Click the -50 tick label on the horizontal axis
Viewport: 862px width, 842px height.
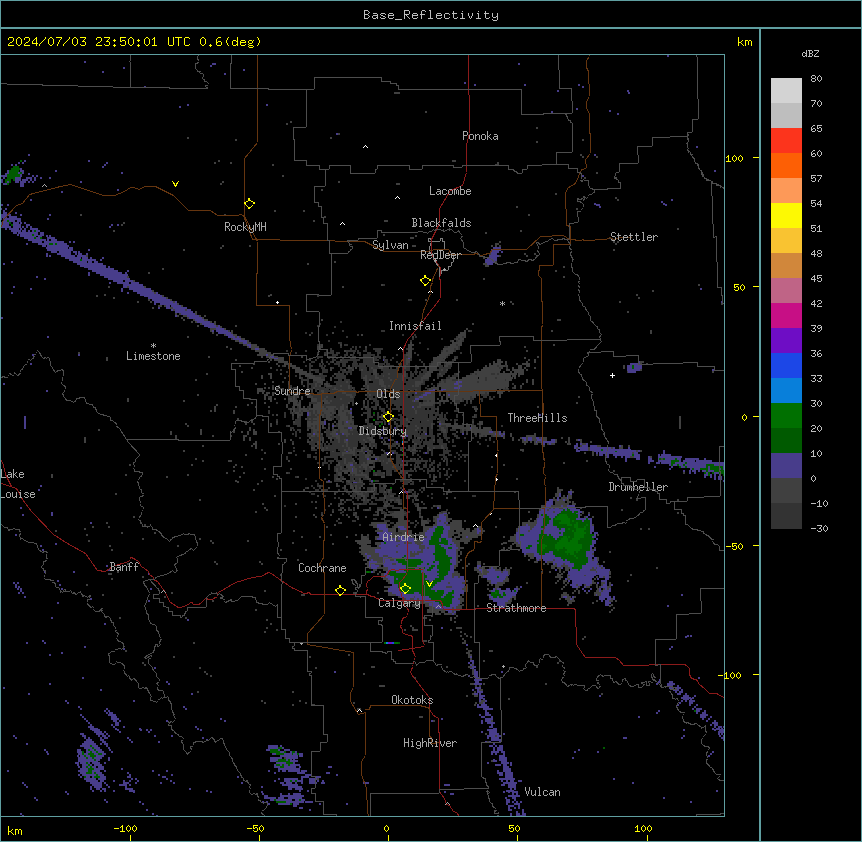255,828
